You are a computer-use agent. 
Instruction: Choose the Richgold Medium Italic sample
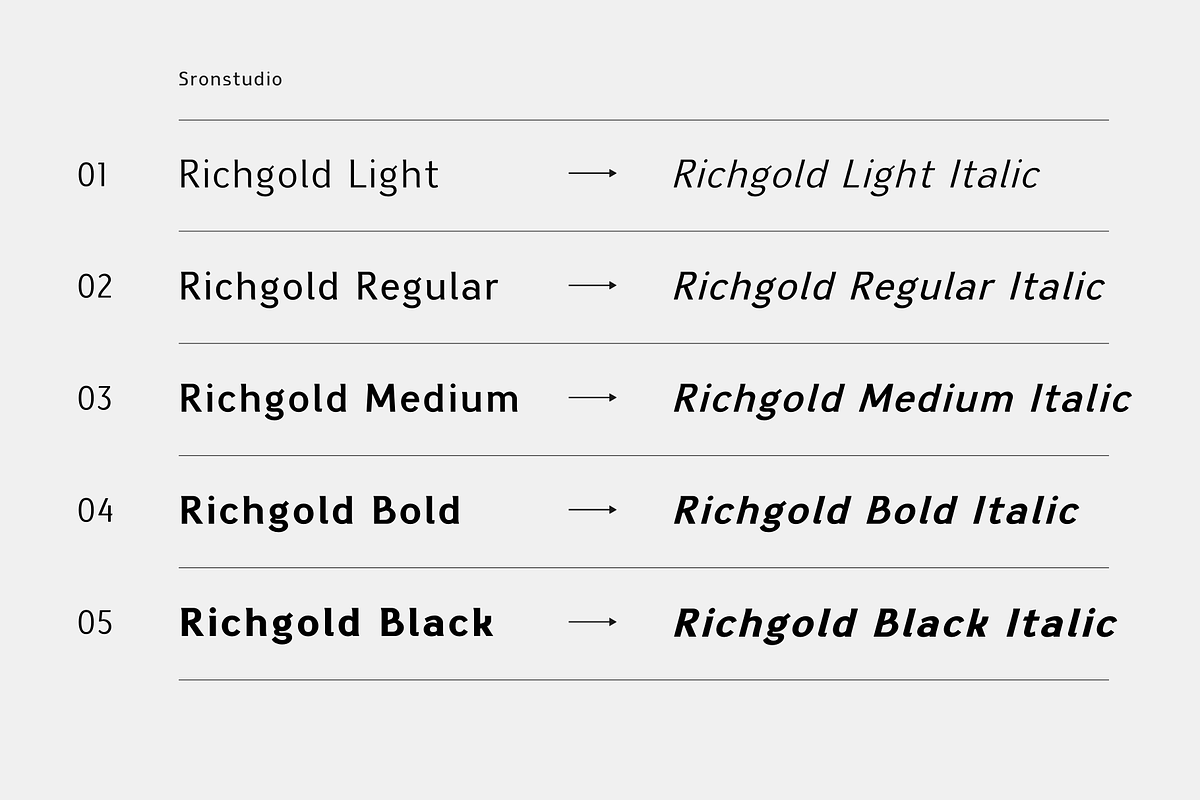[902, 399]
